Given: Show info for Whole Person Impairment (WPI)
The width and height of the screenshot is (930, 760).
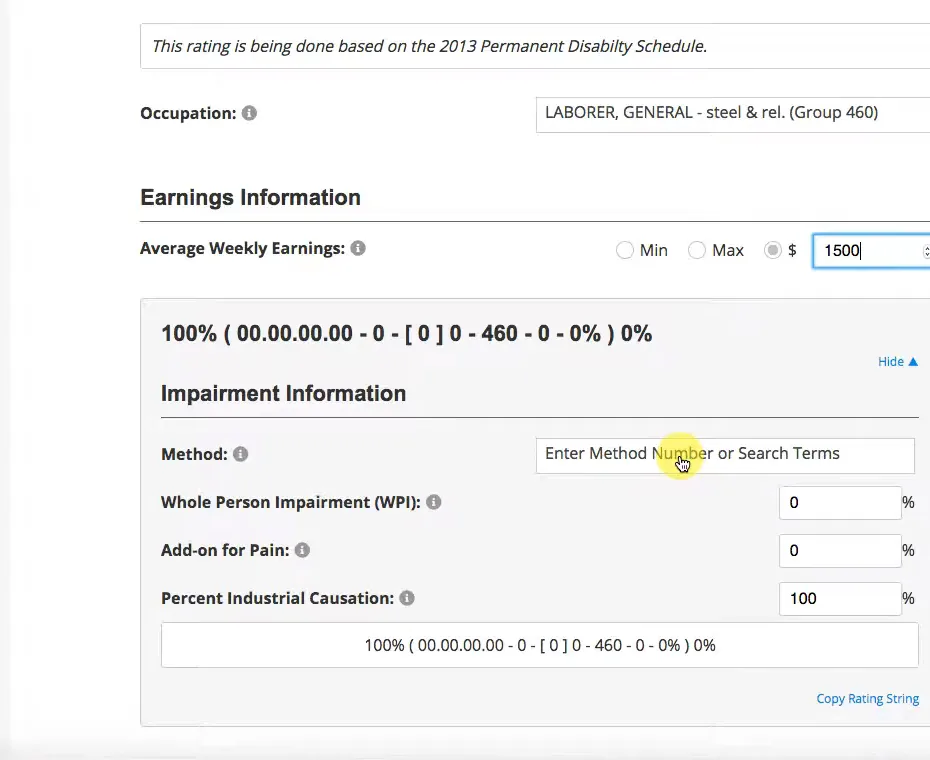Looking at the screenshot, I should pos(434,502).
